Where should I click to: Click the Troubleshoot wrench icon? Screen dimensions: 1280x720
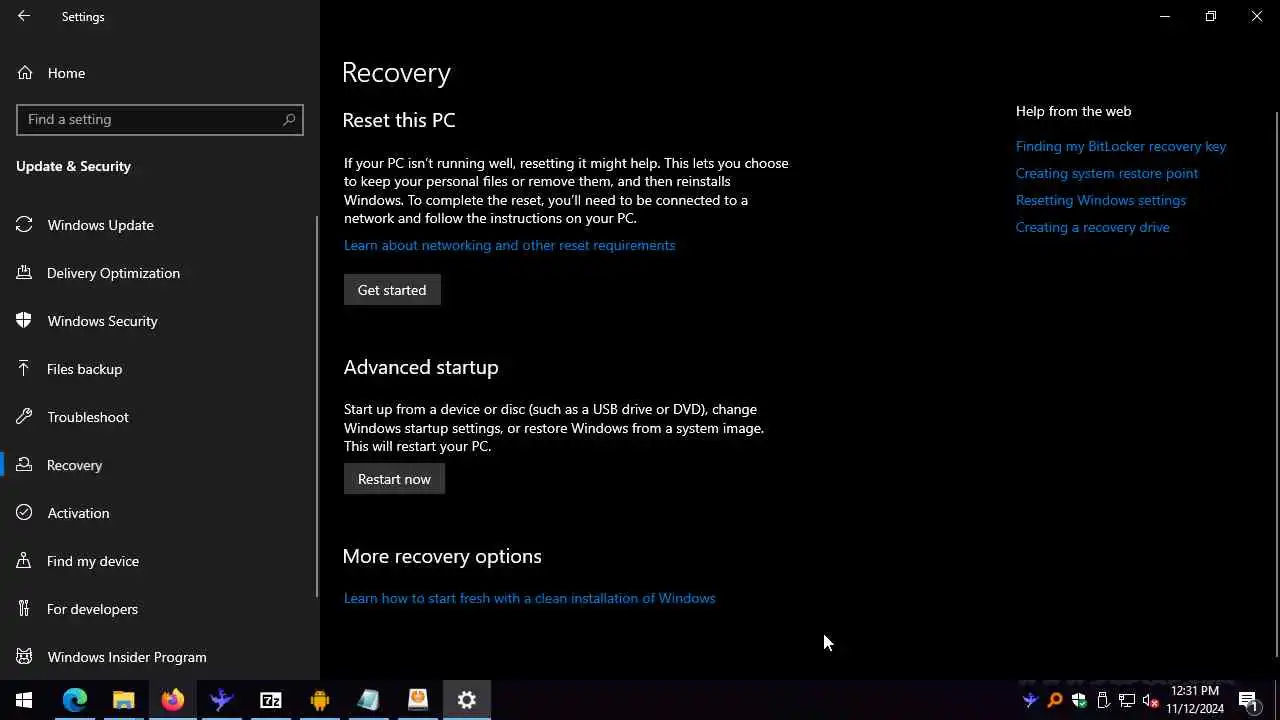coord(25,417)
